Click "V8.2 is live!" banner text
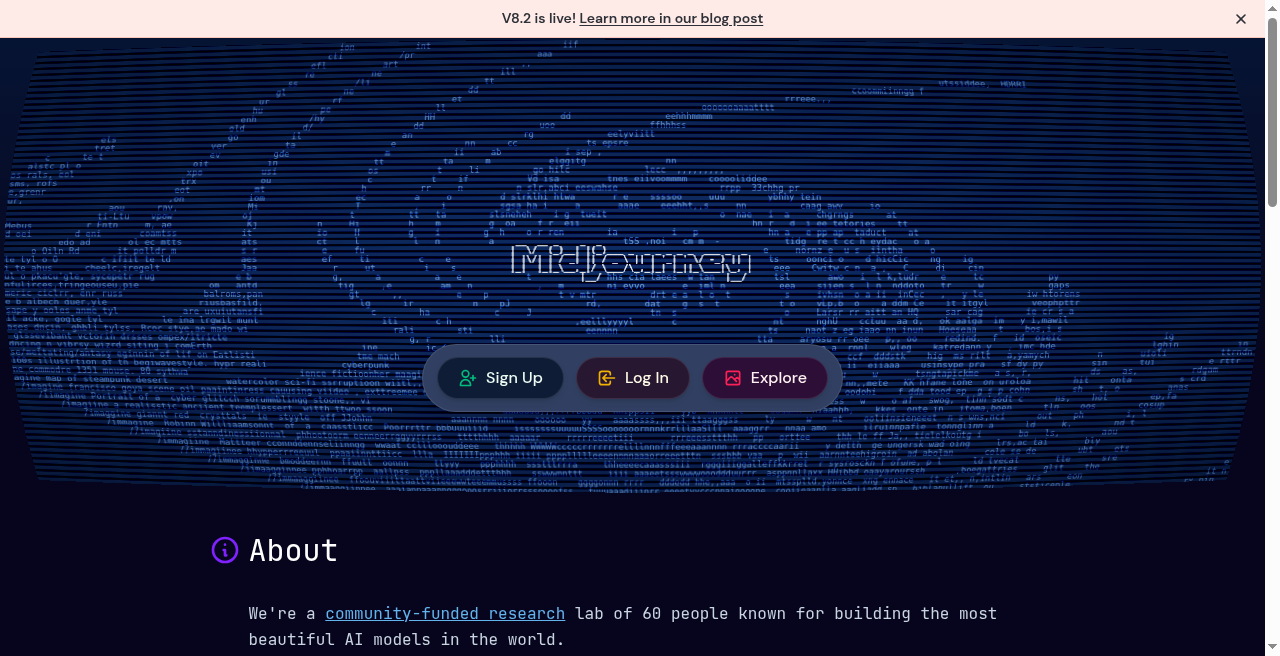 pyautogui.click(x=538, y=19)
